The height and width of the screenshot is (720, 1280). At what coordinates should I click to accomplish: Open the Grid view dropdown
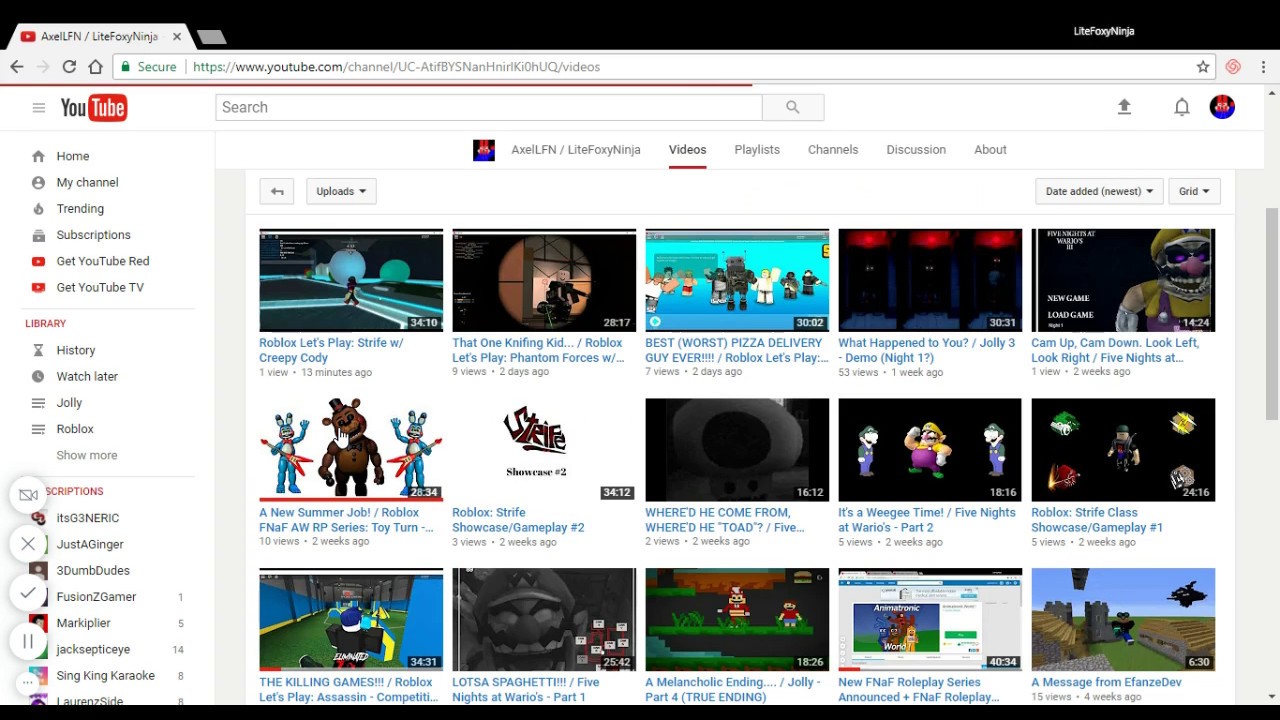1194,191
